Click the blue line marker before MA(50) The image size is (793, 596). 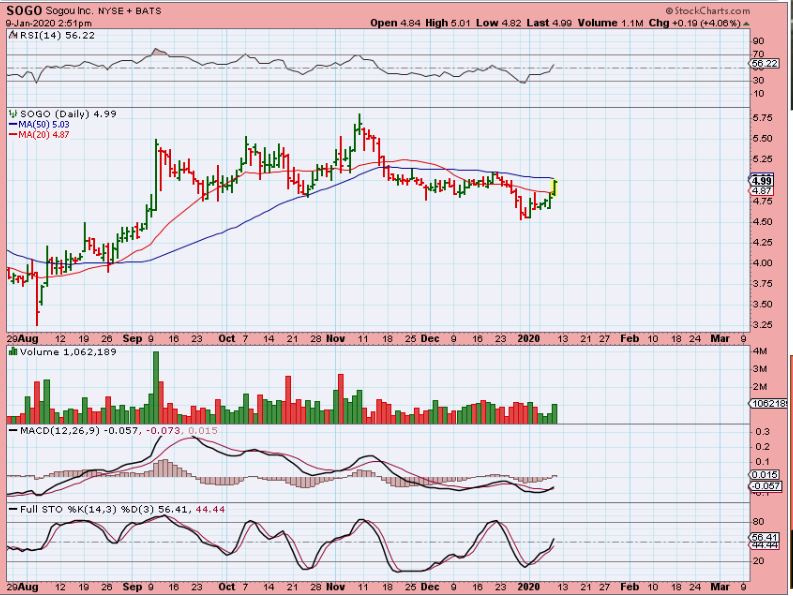(x=13, y=124)
